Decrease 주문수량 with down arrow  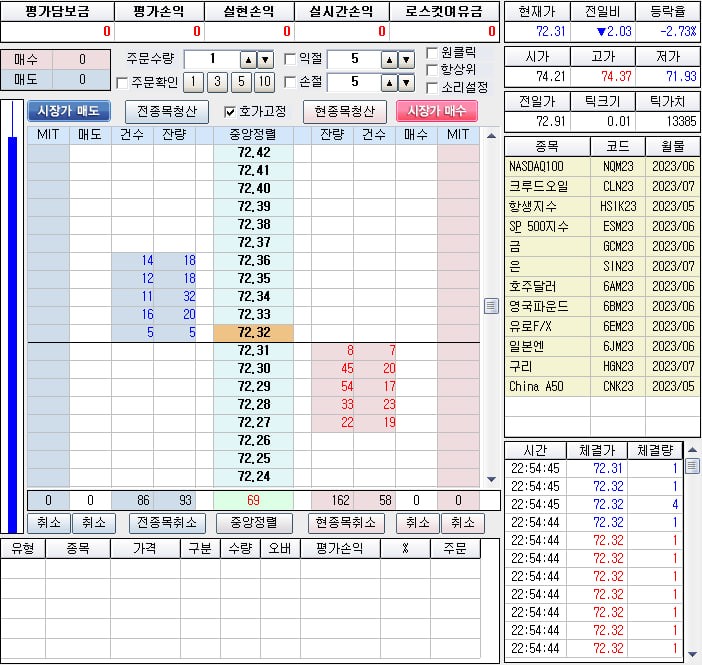265,59
